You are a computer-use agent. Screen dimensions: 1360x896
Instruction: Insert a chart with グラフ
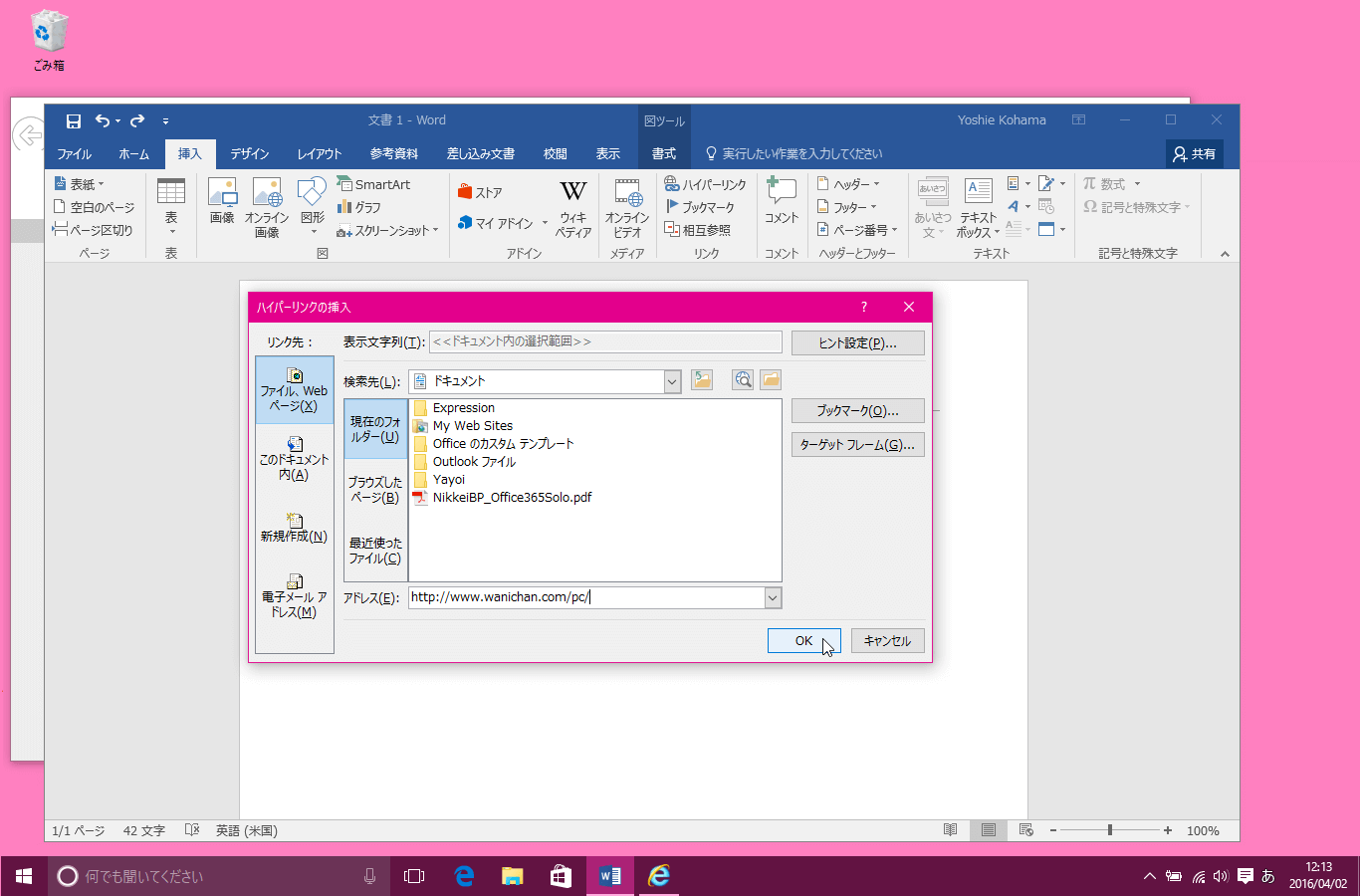click(x=359, y=207)
